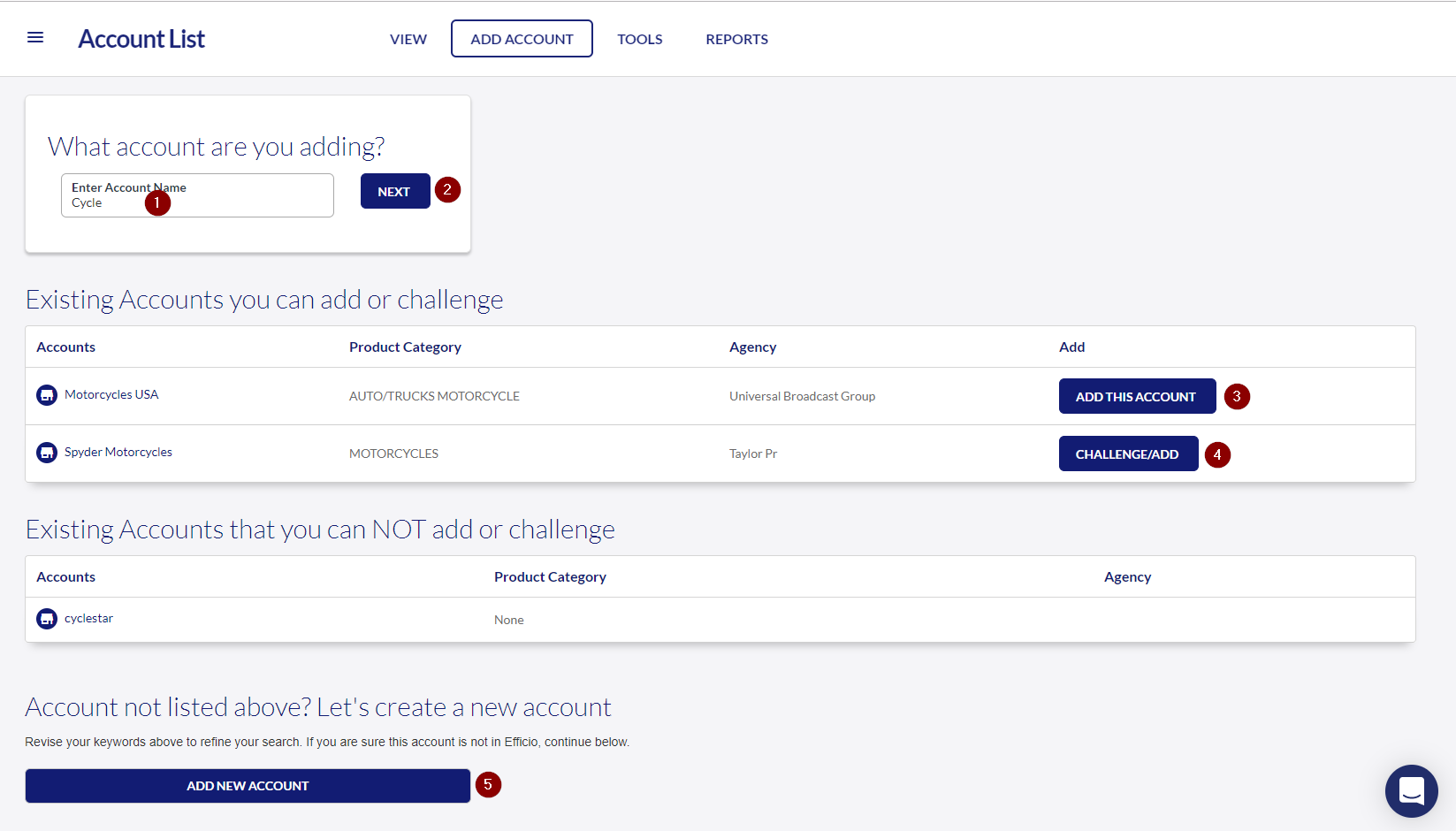Click the None product category cell
The width and height of the screenshot is (1456, 831).
pos(508,620)
